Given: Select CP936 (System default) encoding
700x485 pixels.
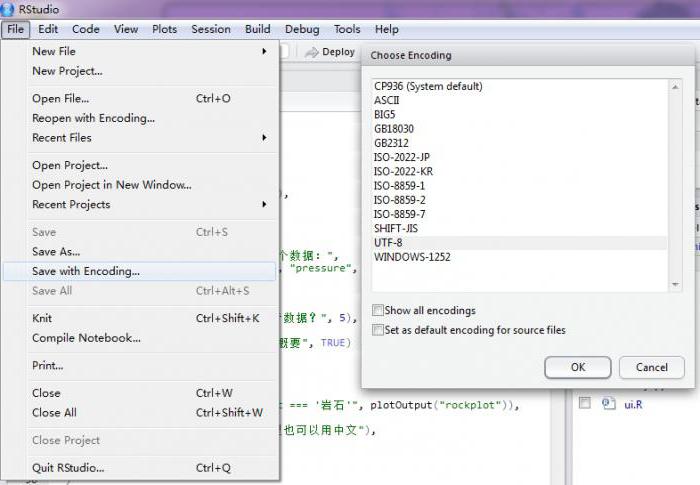Looking at the screenshot, I should point(428,86).
